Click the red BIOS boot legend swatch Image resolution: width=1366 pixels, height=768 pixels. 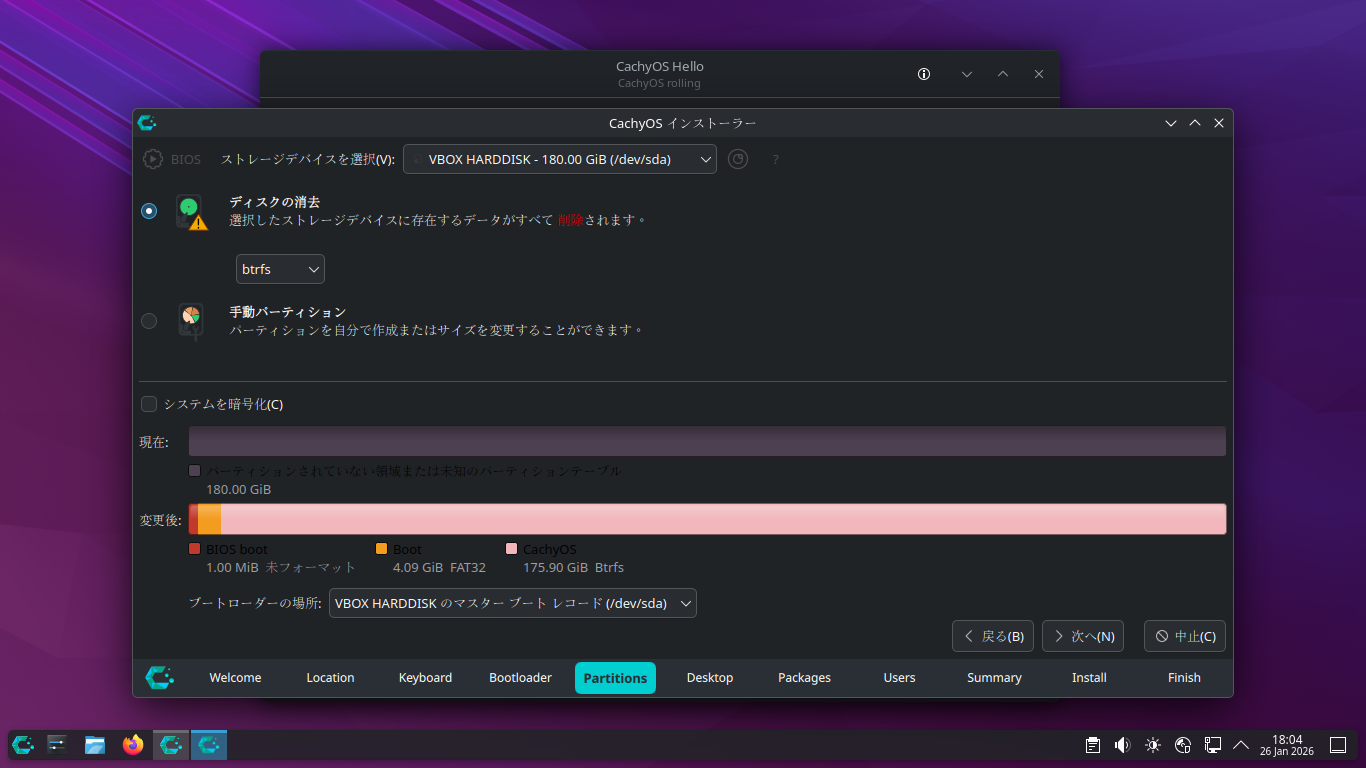pos(195,549)
